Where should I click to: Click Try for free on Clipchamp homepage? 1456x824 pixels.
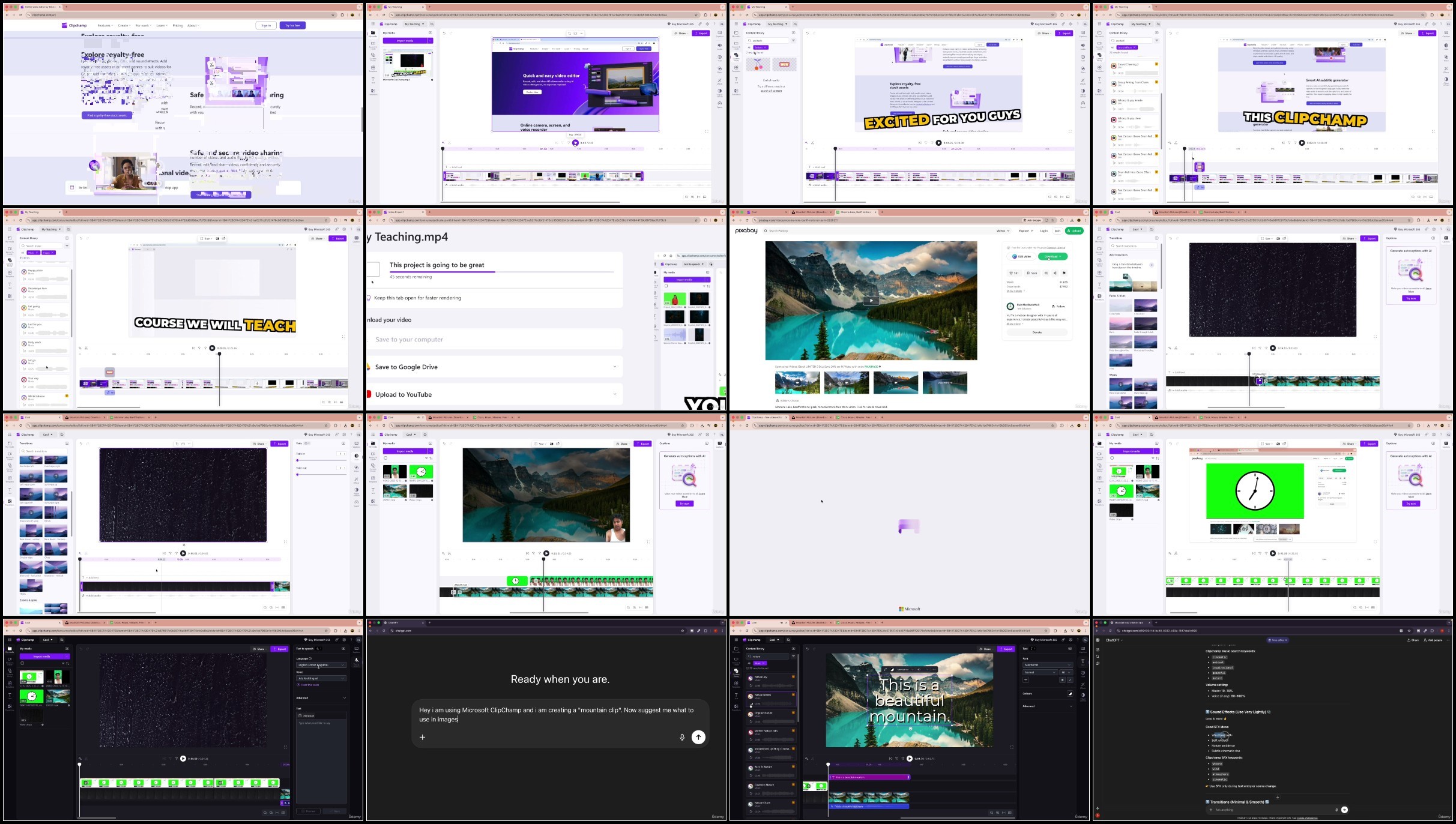pyautogui.click(x=293, y=25)
